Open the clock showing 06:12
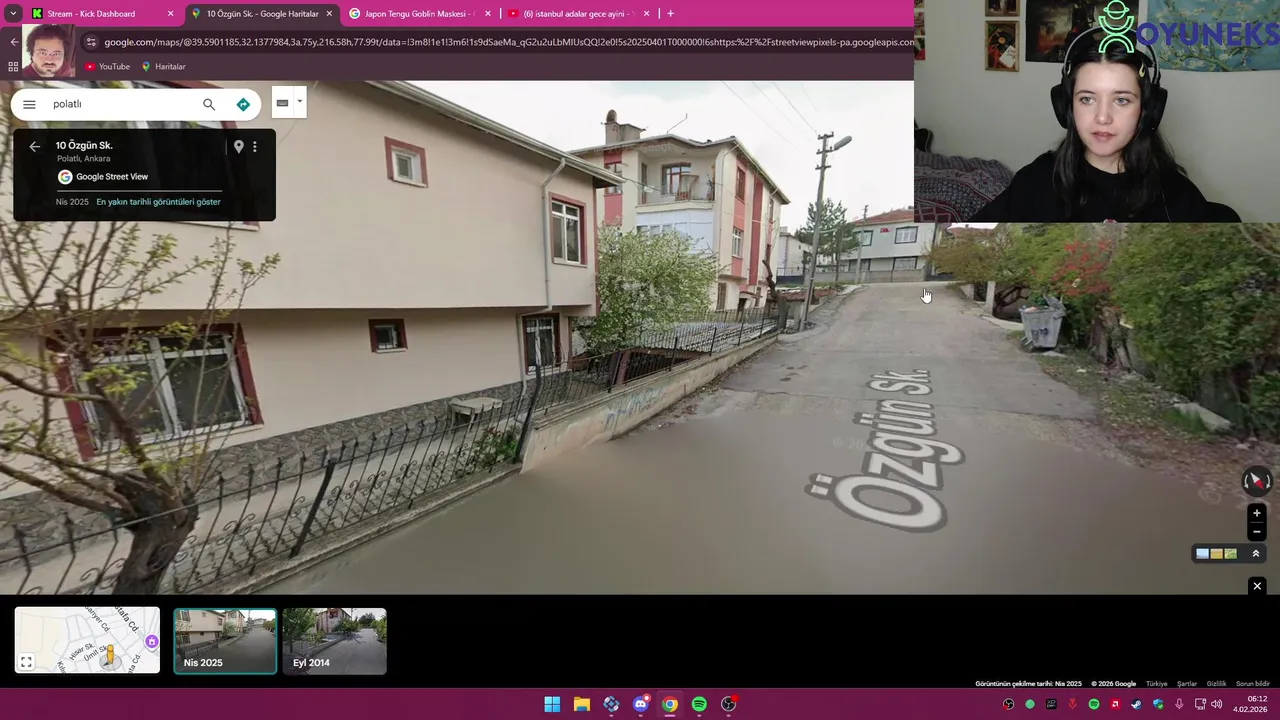 point(1250,704)
